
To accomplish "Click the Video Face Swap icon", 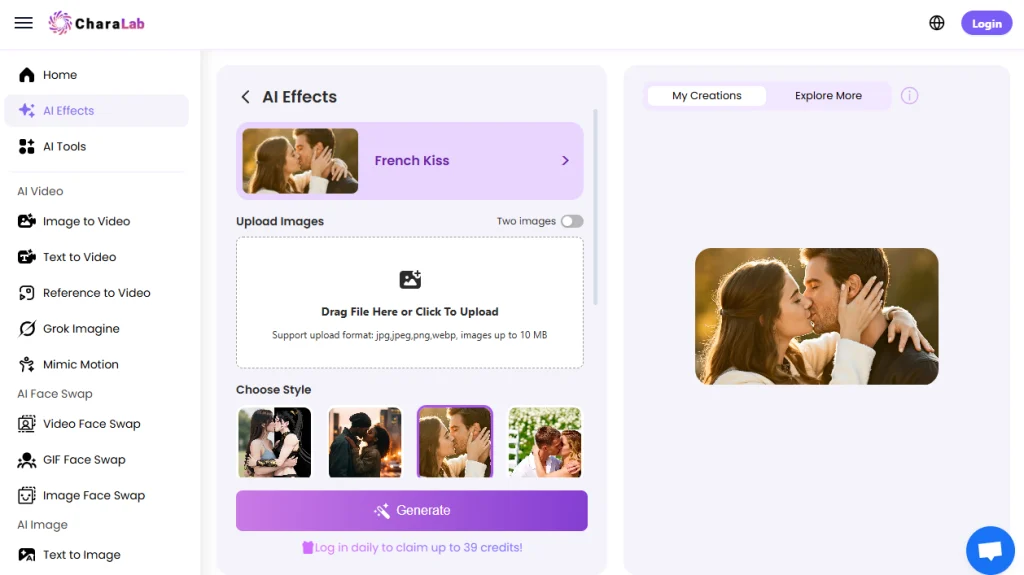I will 27,423.
